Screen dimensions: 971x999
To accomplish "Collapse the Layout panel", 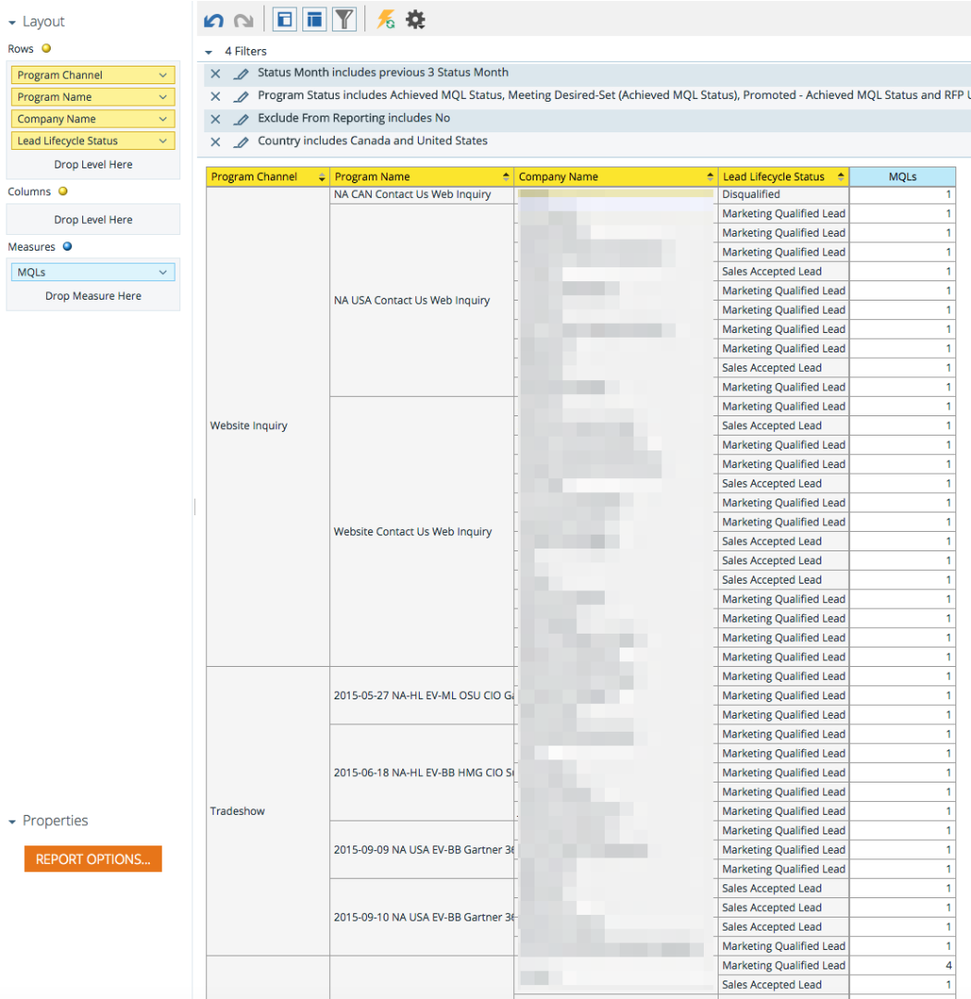I will 12,22.
